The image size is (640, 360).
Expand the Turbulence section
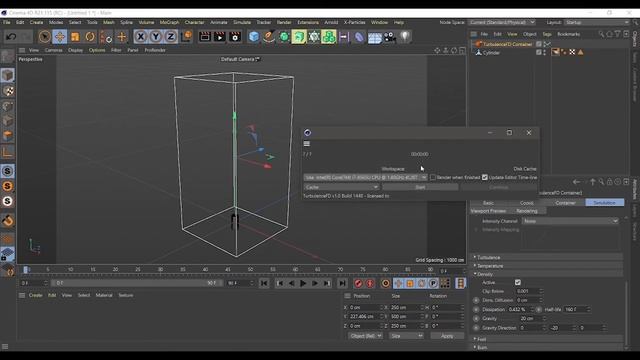[x=488, y=258]
